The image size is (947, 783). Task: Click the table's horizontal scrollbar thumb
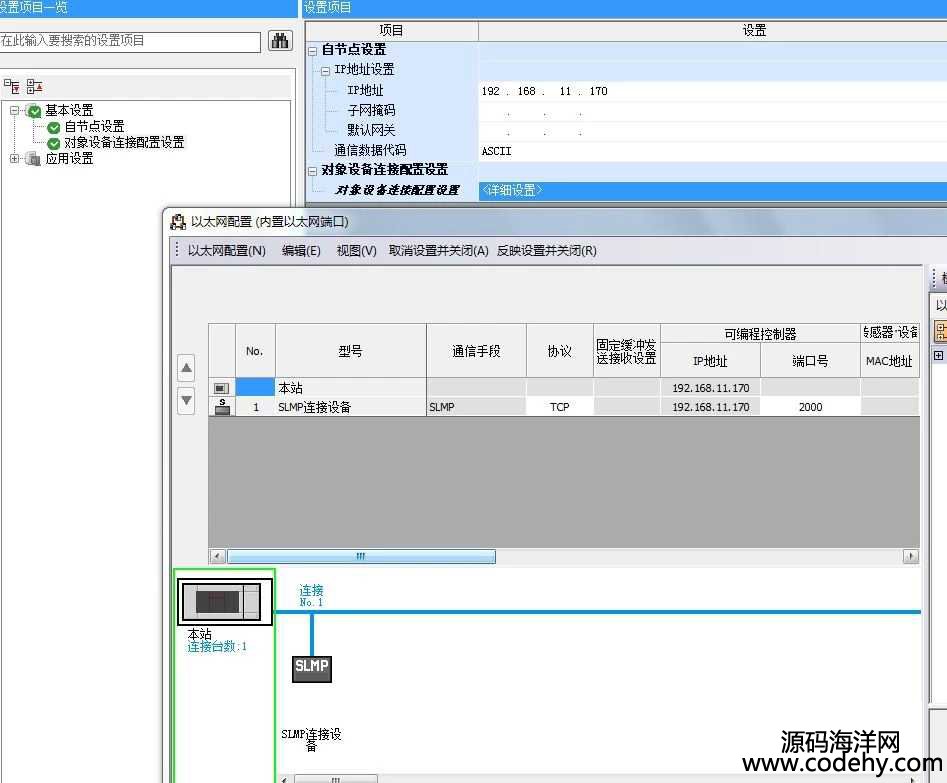click(360, 557)
